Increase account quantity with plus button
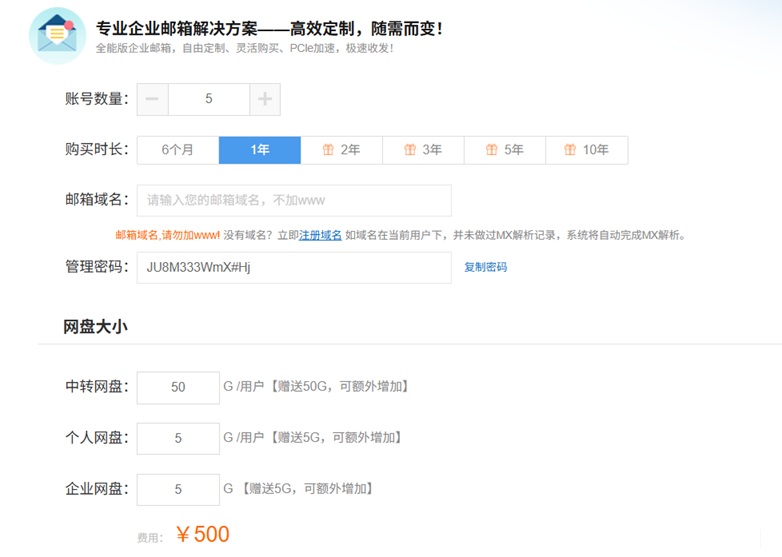The height and width of the screenshot is (557, 782). (x=265, y=99)
